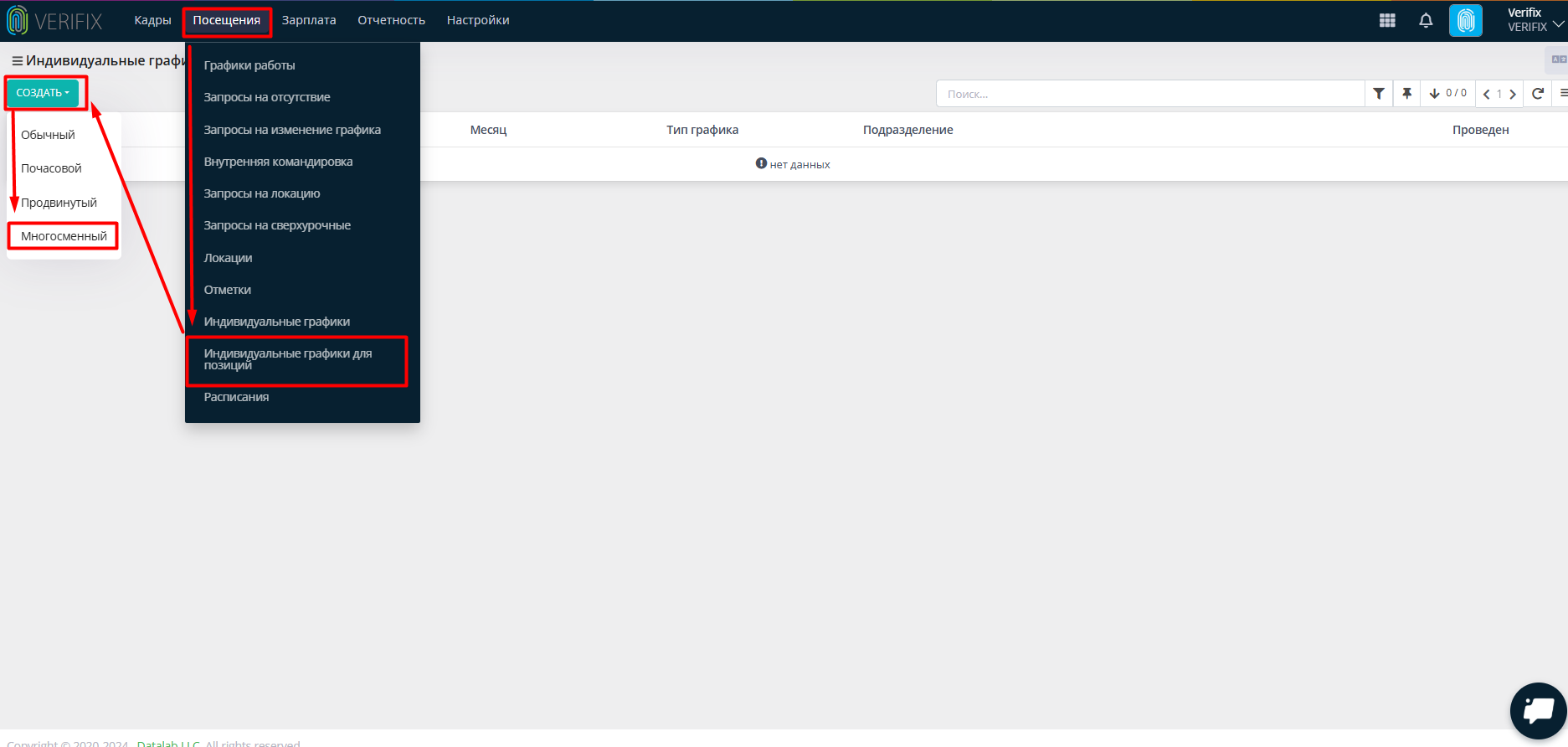Click the language translate icon
The image size is (1568, 747).
pyautogui.click(x=1559, y=59)
